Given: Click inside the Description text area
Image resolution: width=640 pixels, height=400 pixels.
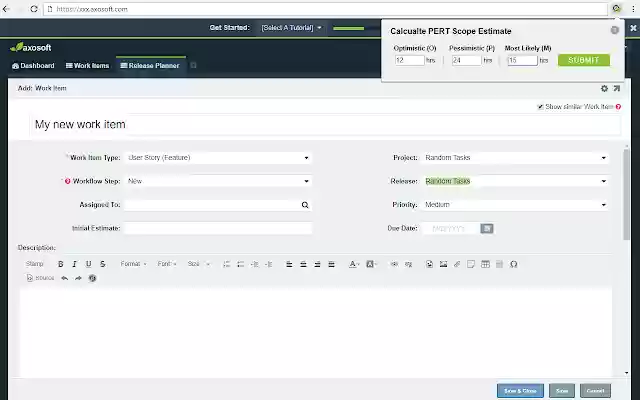Looking at the screenshot, I should [316, 333].
